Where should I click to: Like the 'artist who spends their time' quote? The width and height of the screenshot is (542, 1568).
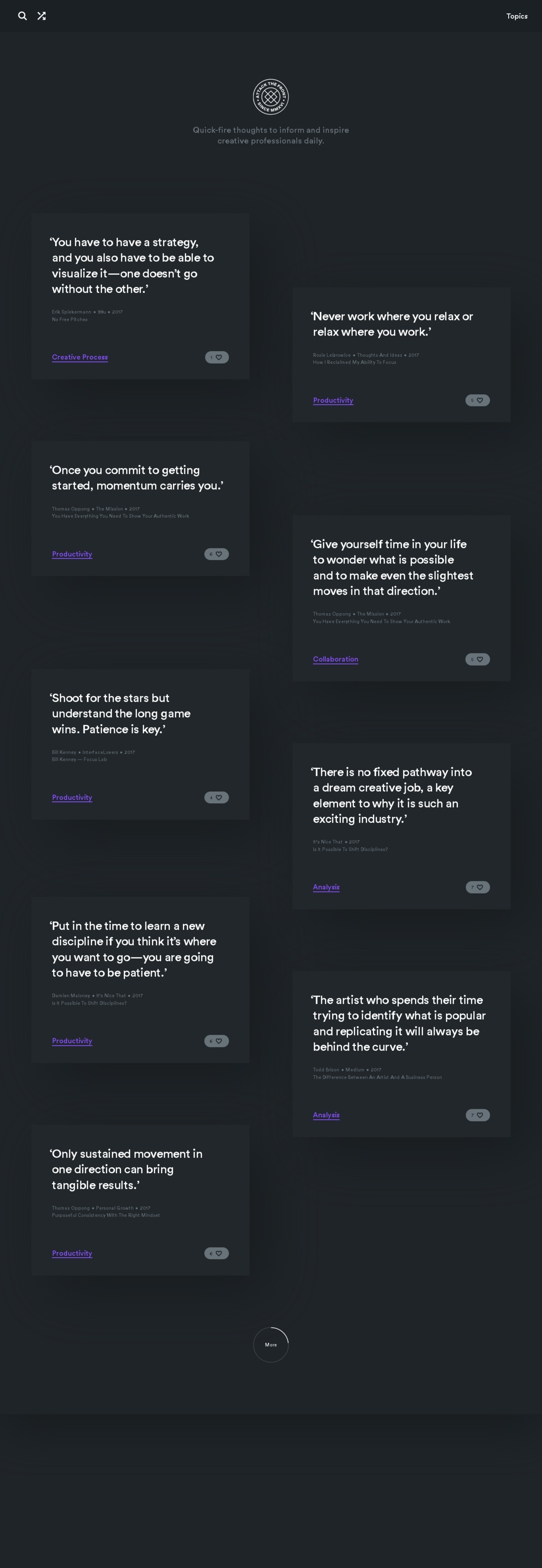(x=477, y=1115)
